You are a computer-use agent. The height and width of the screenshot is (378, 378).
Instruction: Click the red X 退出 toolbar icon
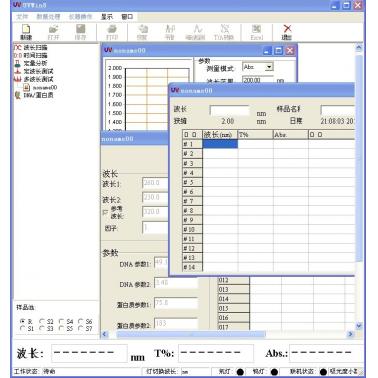[x=287, y=32]
